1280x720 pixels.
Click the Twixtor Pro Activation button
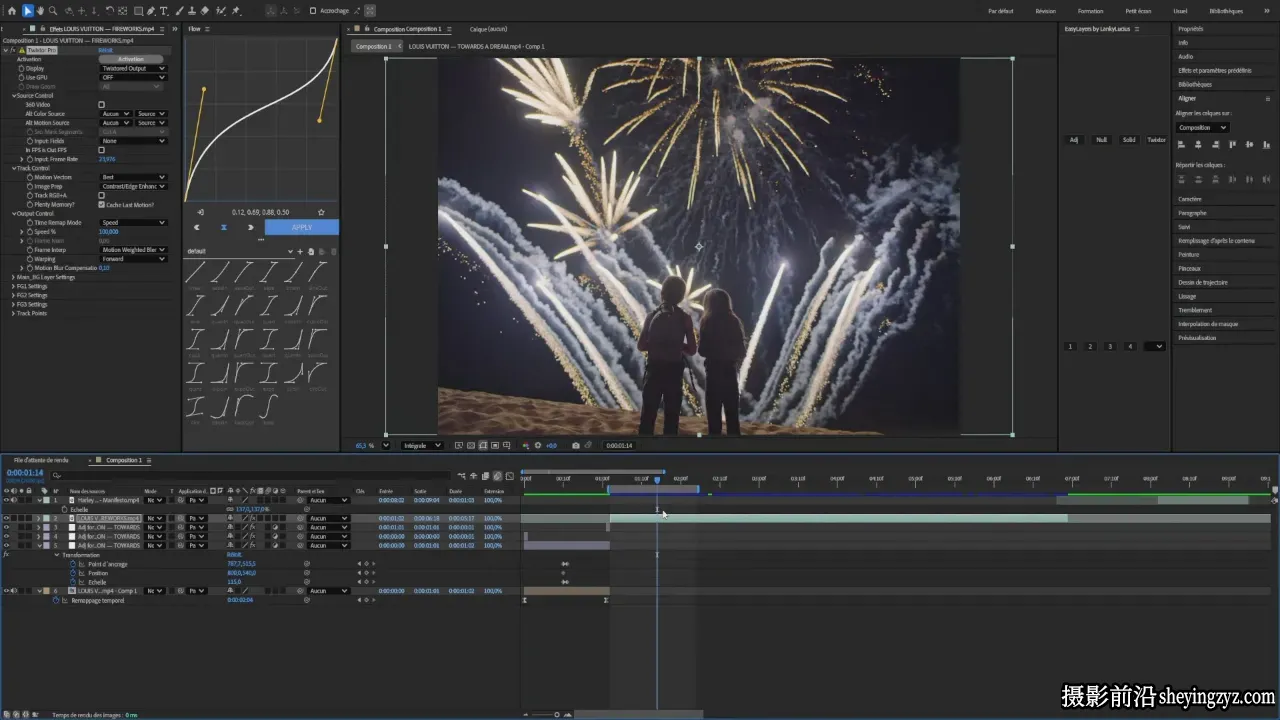[130, 59]
